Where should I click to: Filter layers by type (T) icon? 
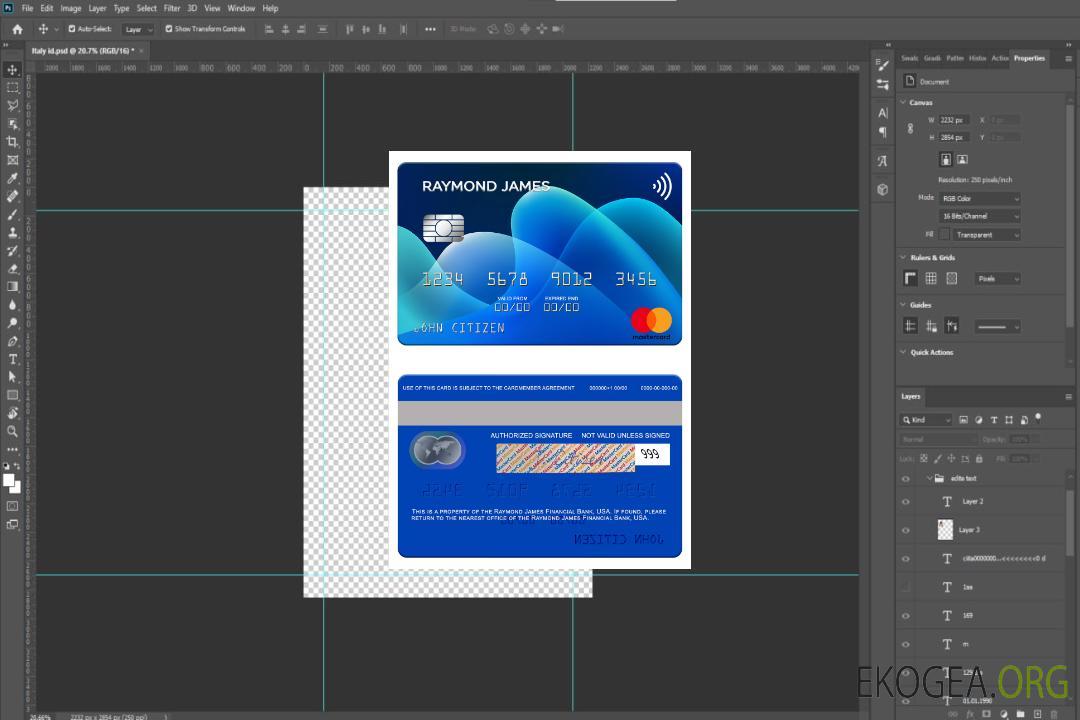coord(994,420)
